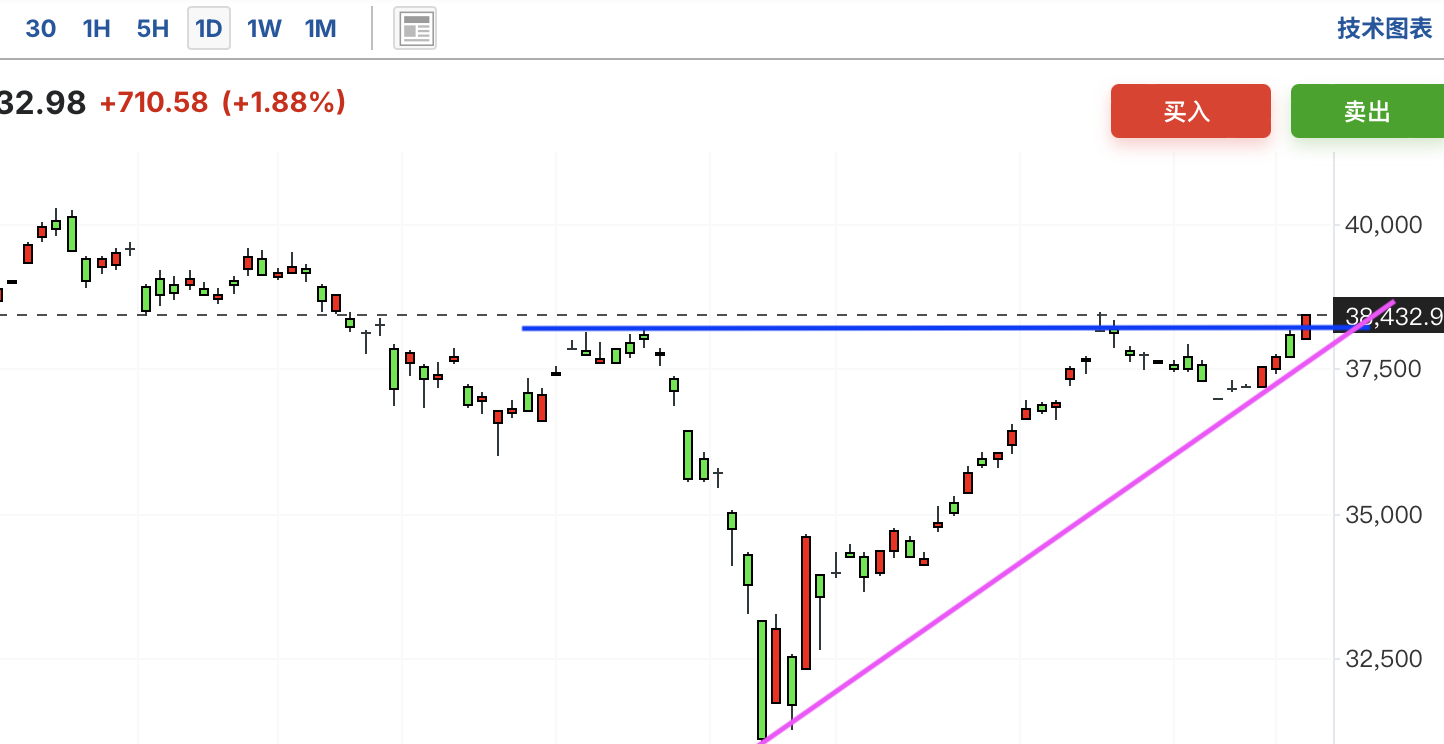The height and width of the screenshot is (744, 1444).
Task: Click the (+1.88%) percentage change text
Action: pos(284,102)
